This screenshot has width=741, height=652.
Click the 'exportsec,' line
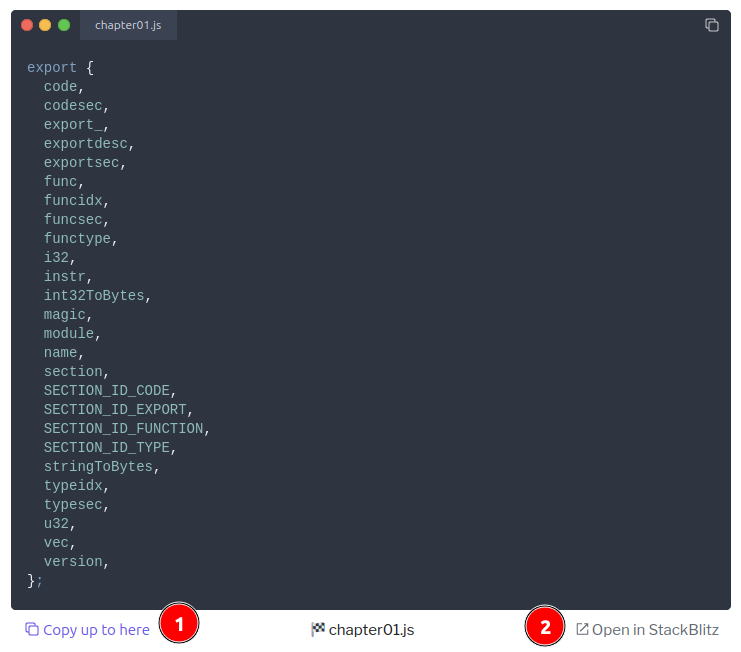(85, 163)
